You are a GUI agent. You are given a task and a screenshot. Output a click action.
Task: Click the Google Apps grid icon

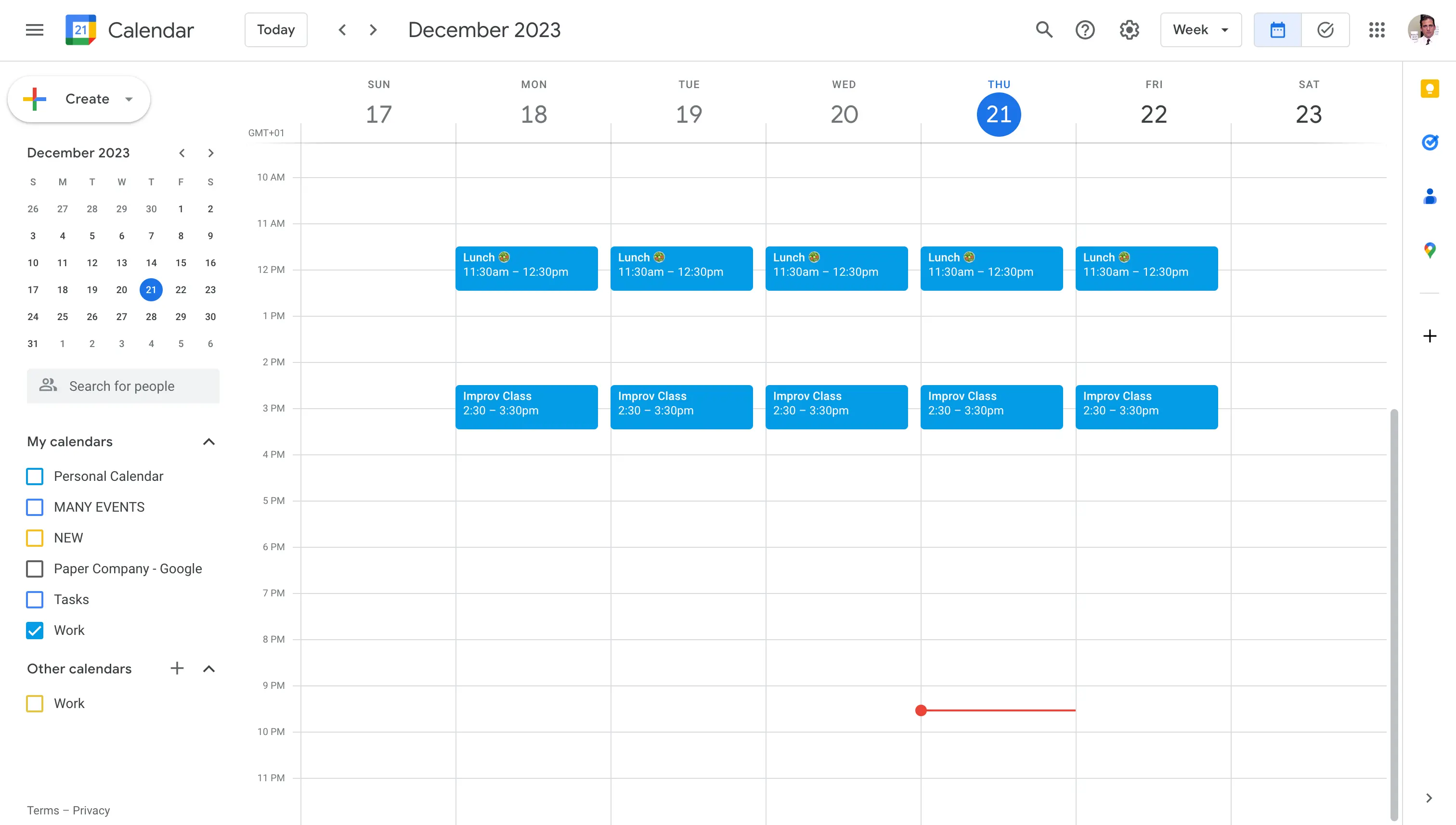point(1376,29)
